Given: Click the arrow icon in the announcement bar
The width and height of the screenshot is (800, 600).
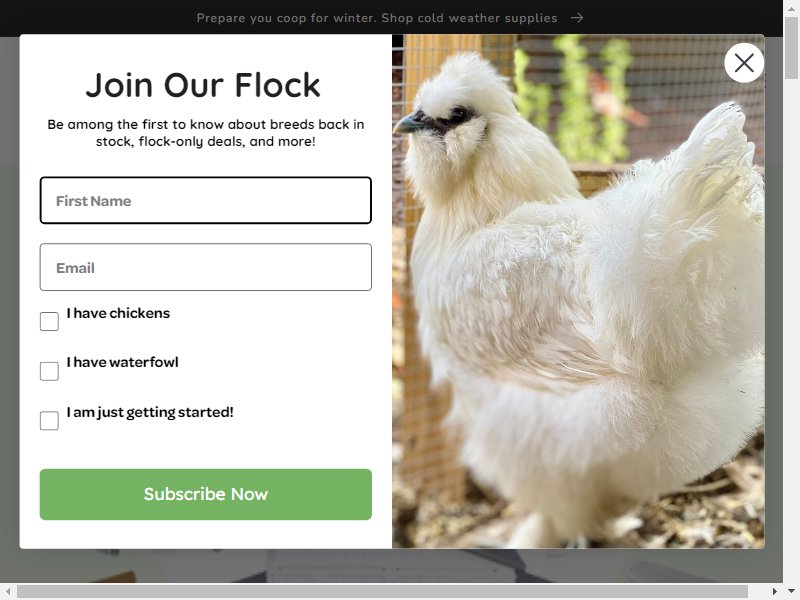Looking at the screenshot, I should click(x=577, y=18).
